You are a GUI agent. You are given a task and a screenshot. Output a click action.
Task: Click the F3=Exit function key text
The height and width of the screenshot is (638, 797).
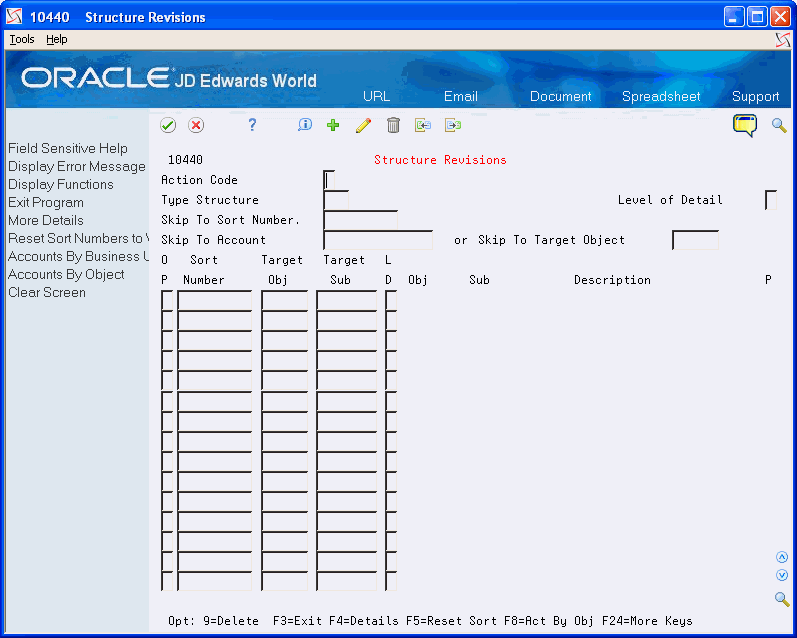coord(297,621)
